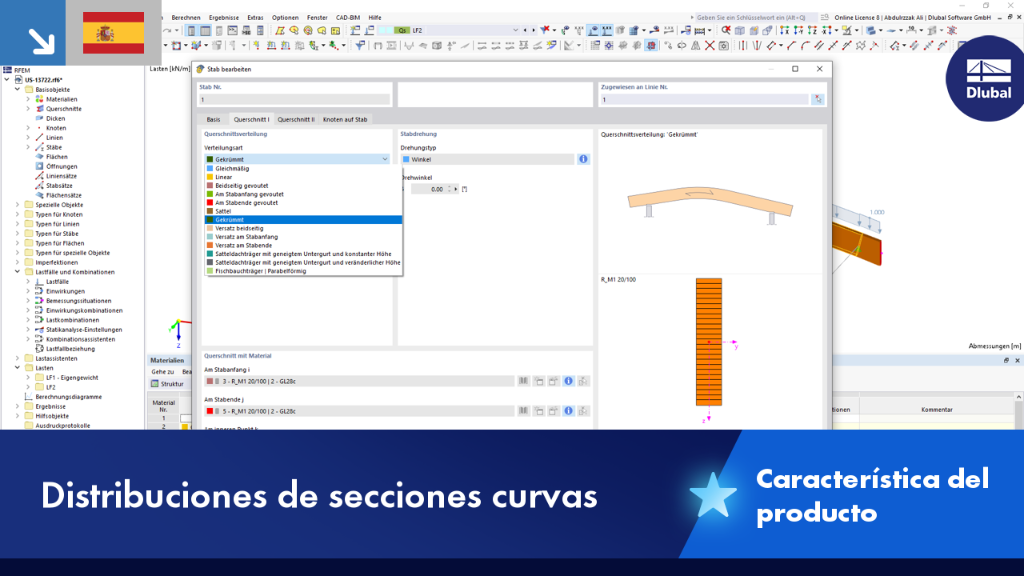The width and height of the screenshot is (1024, 576).
Task: Open the 'Knoten auf Stab' tab
Action: 345,120
